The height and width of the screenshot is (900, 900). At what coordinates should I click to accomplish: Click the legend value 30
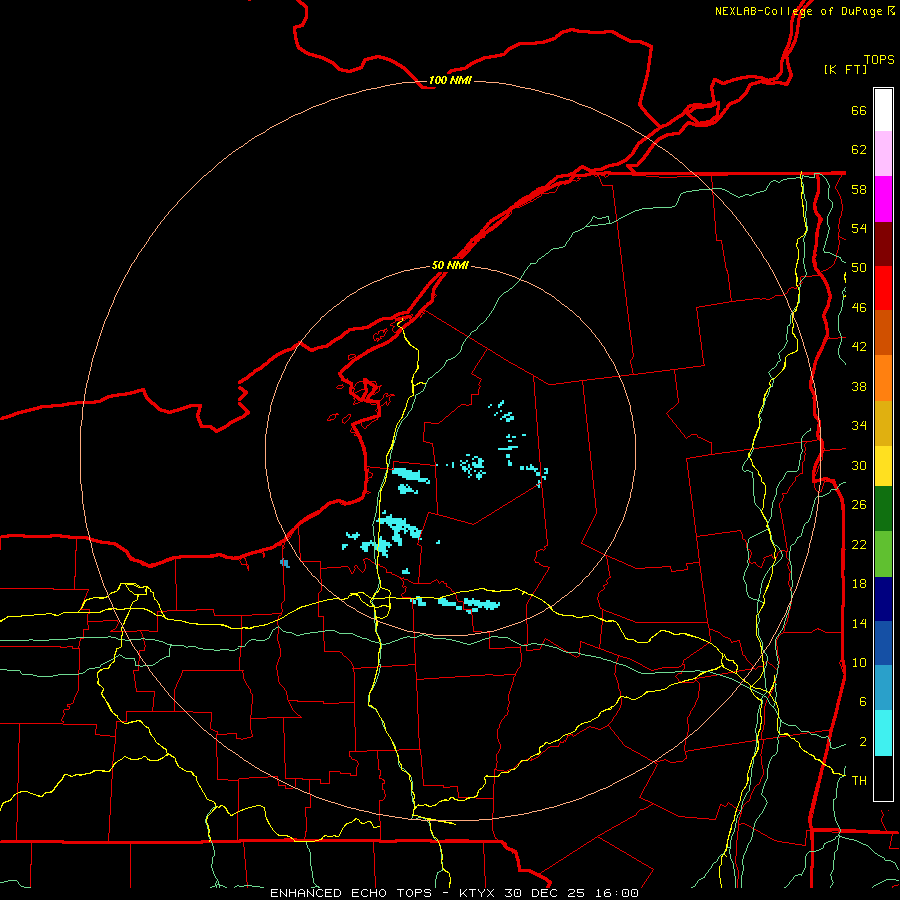pyautogui.click(x=859, y=465)
